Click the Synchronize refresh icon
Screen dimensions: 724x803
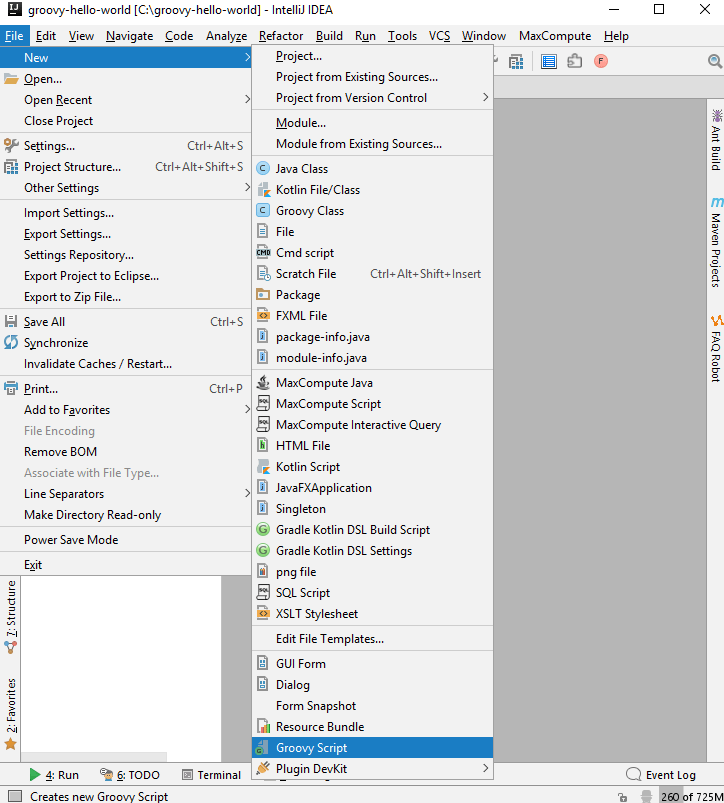point(11,343)
